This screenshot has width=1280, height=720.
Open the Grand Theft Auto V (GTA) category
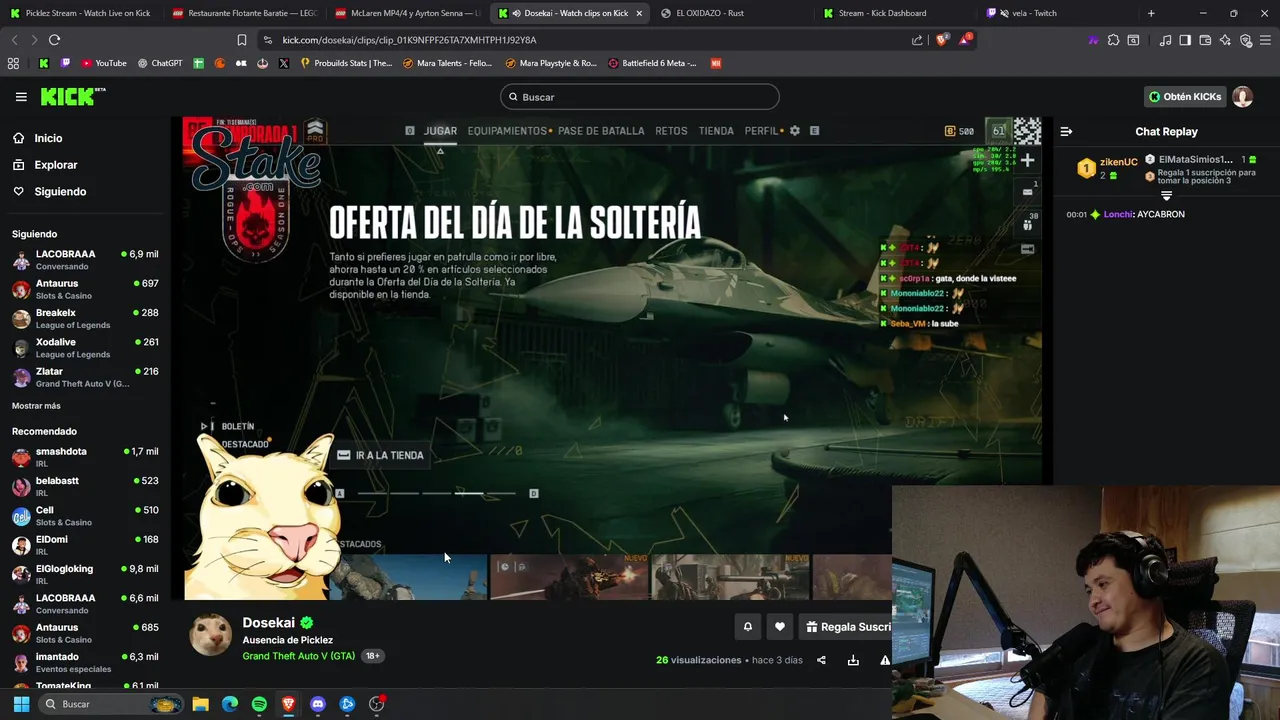tap(298, 656)
